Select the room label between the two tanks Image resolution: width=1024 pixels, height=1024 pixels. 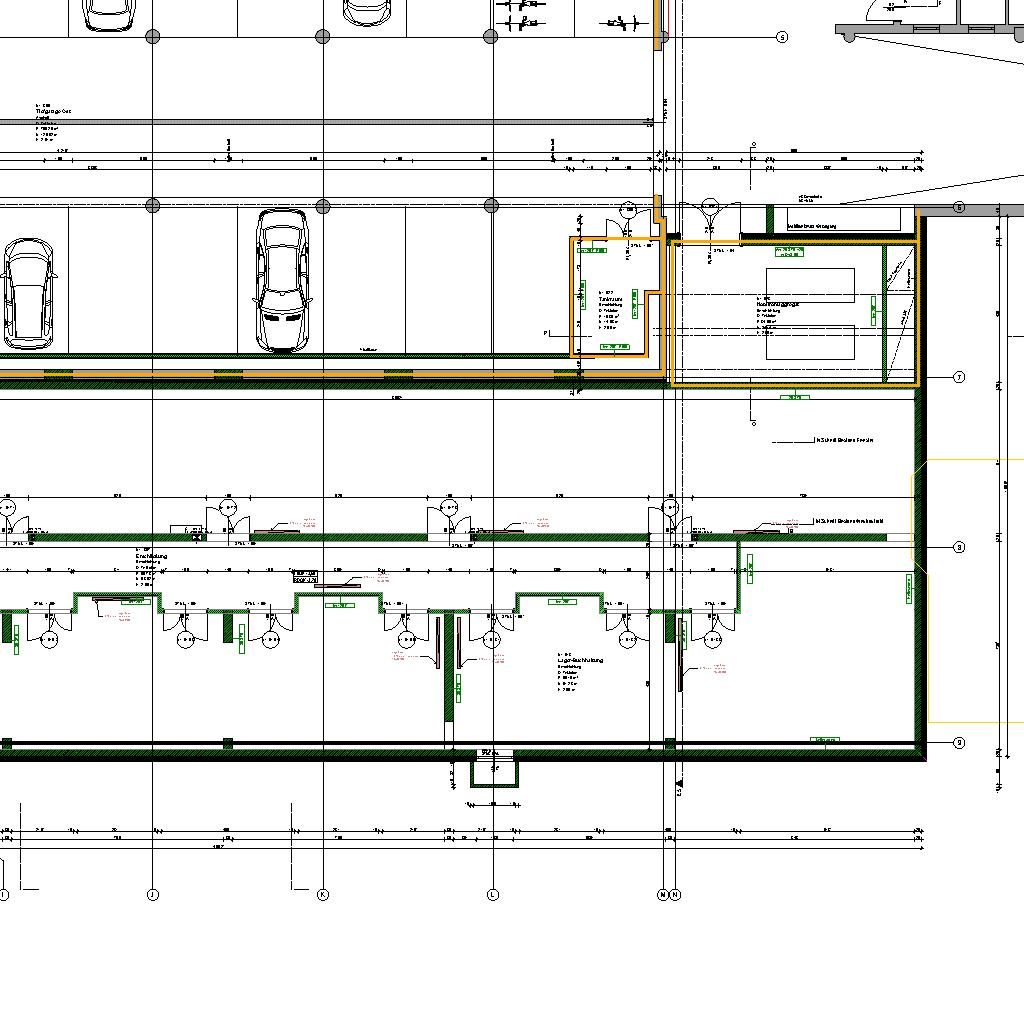(776, 314)
